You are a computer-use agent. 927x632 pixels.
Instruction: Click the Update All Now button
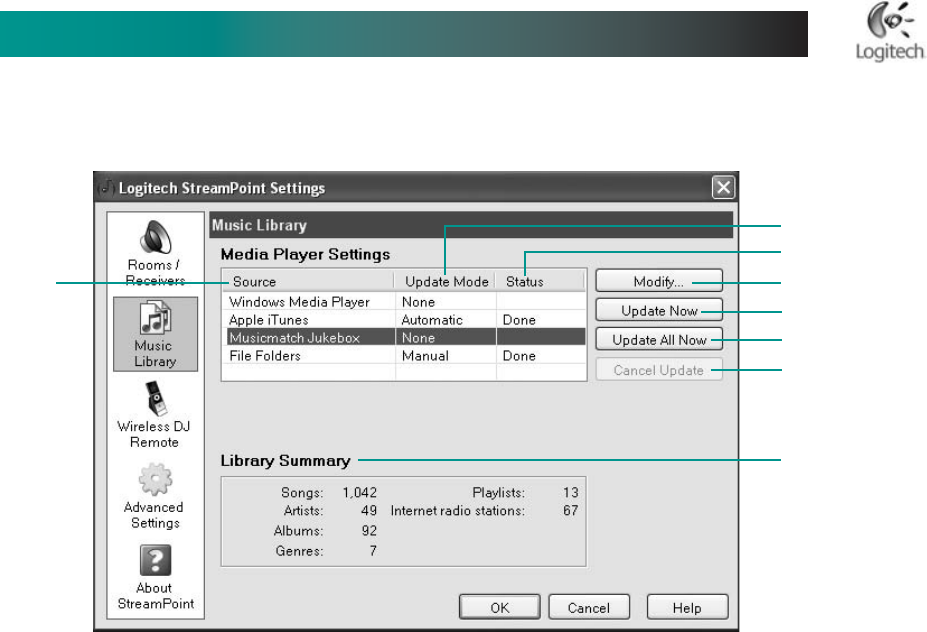tap(659, 340)
